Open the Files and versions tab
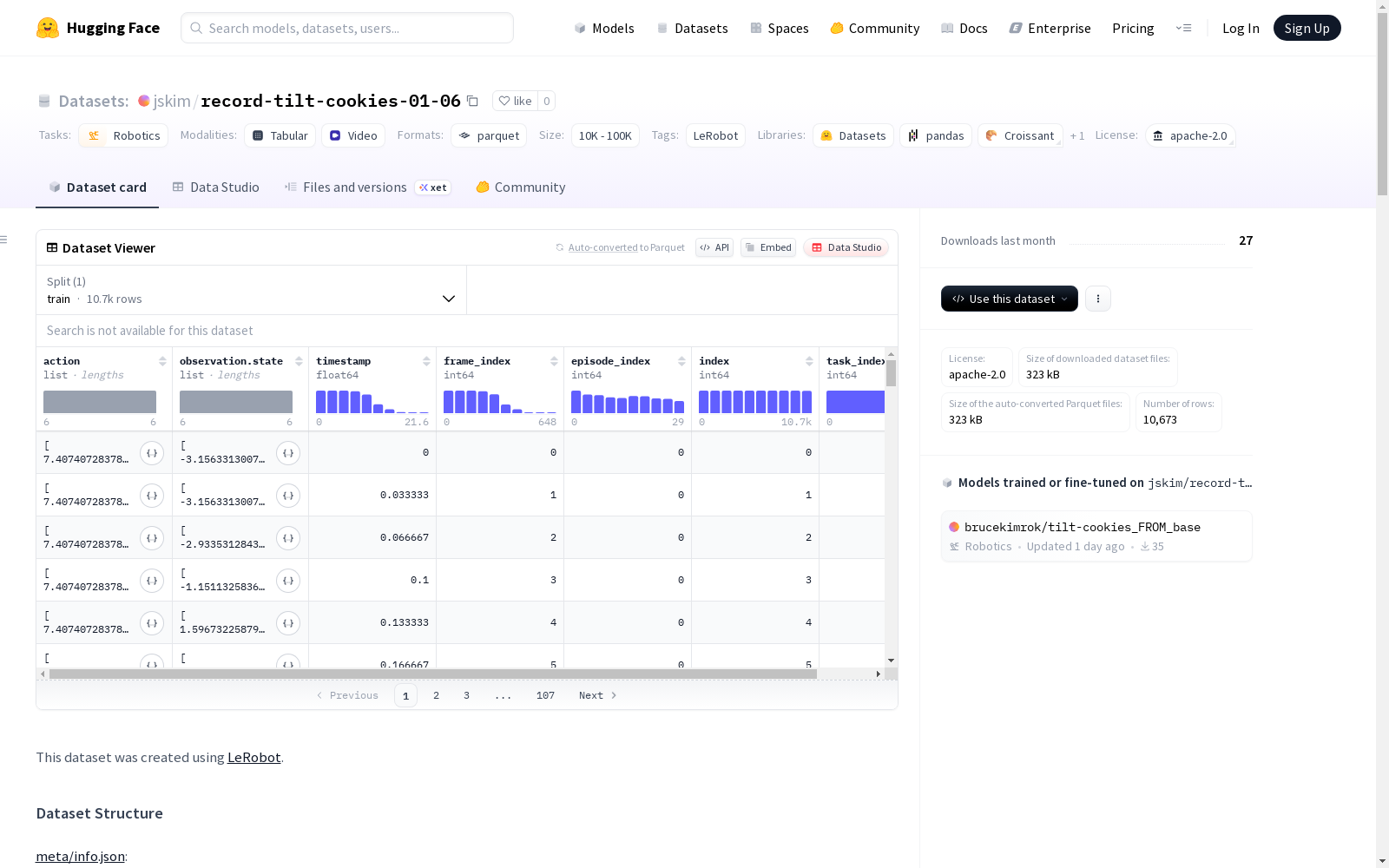 click(x=368, y=187)
